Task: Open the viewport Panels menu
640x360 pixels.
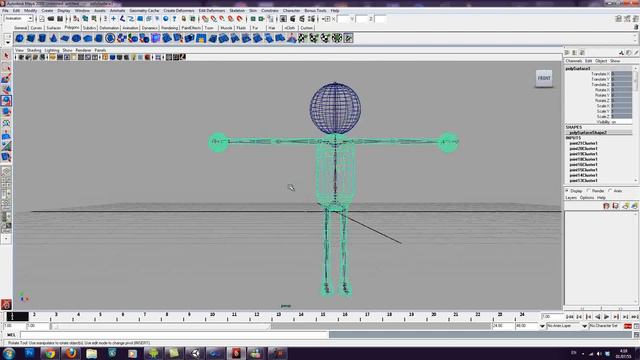Action: click(100, 50)
